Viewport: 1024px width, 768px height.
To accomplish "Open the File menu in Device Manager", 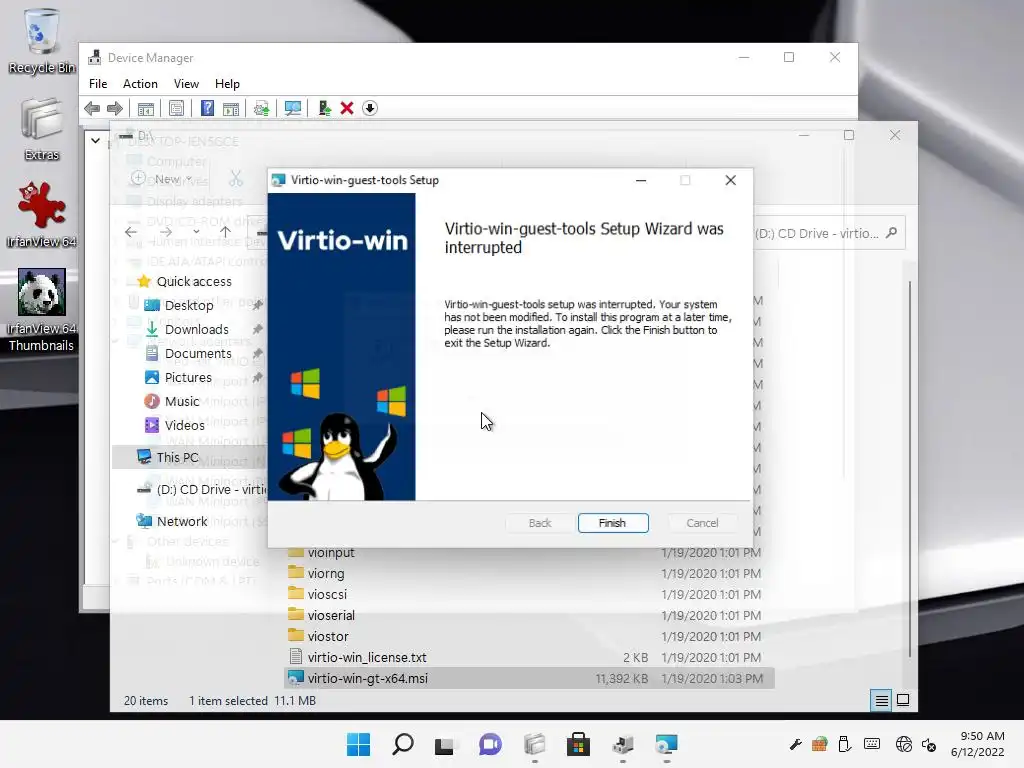I will (x=98, y=84).
